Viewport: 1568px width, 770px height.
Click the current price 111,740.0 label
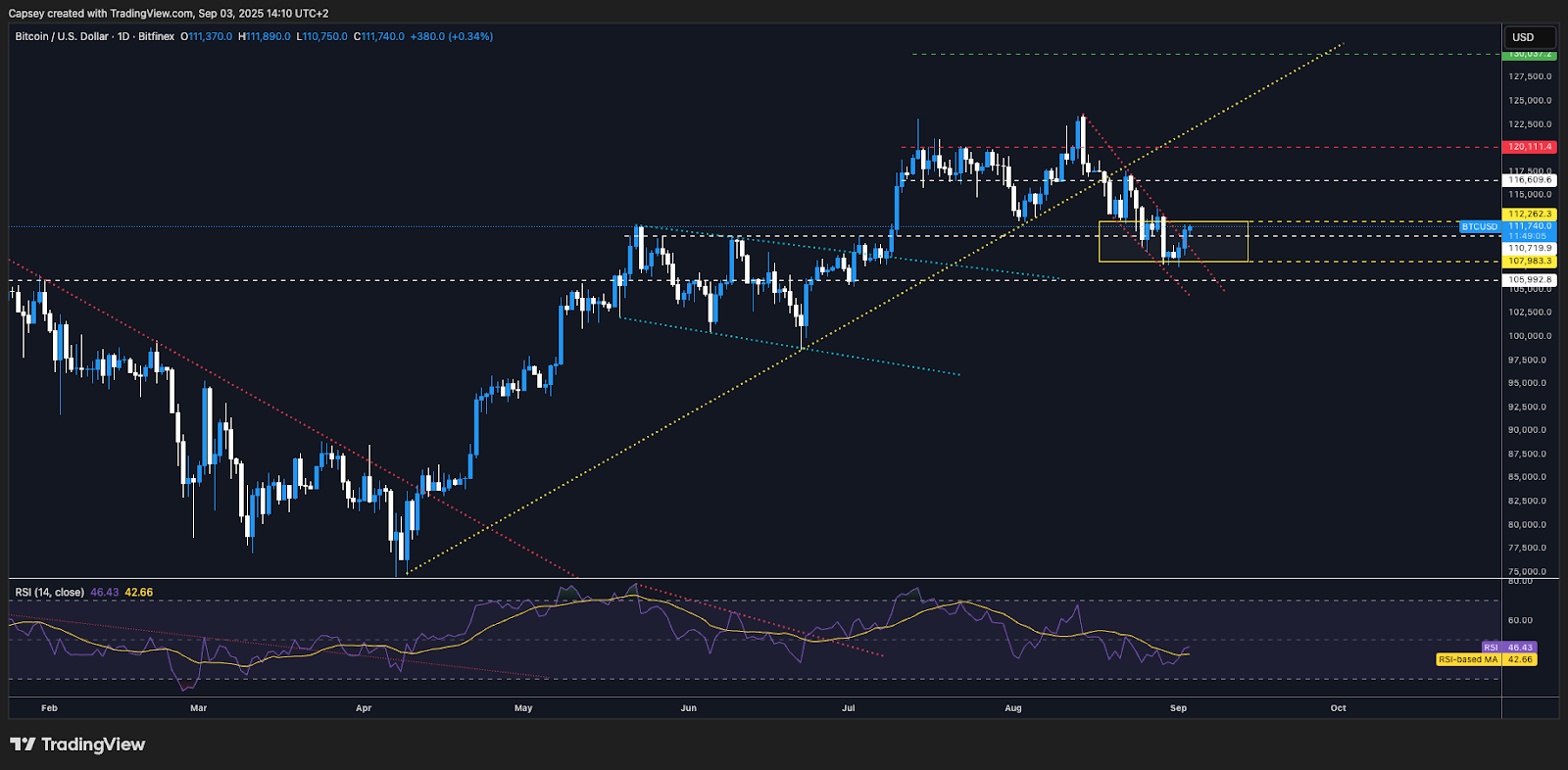pos(1529,226)
